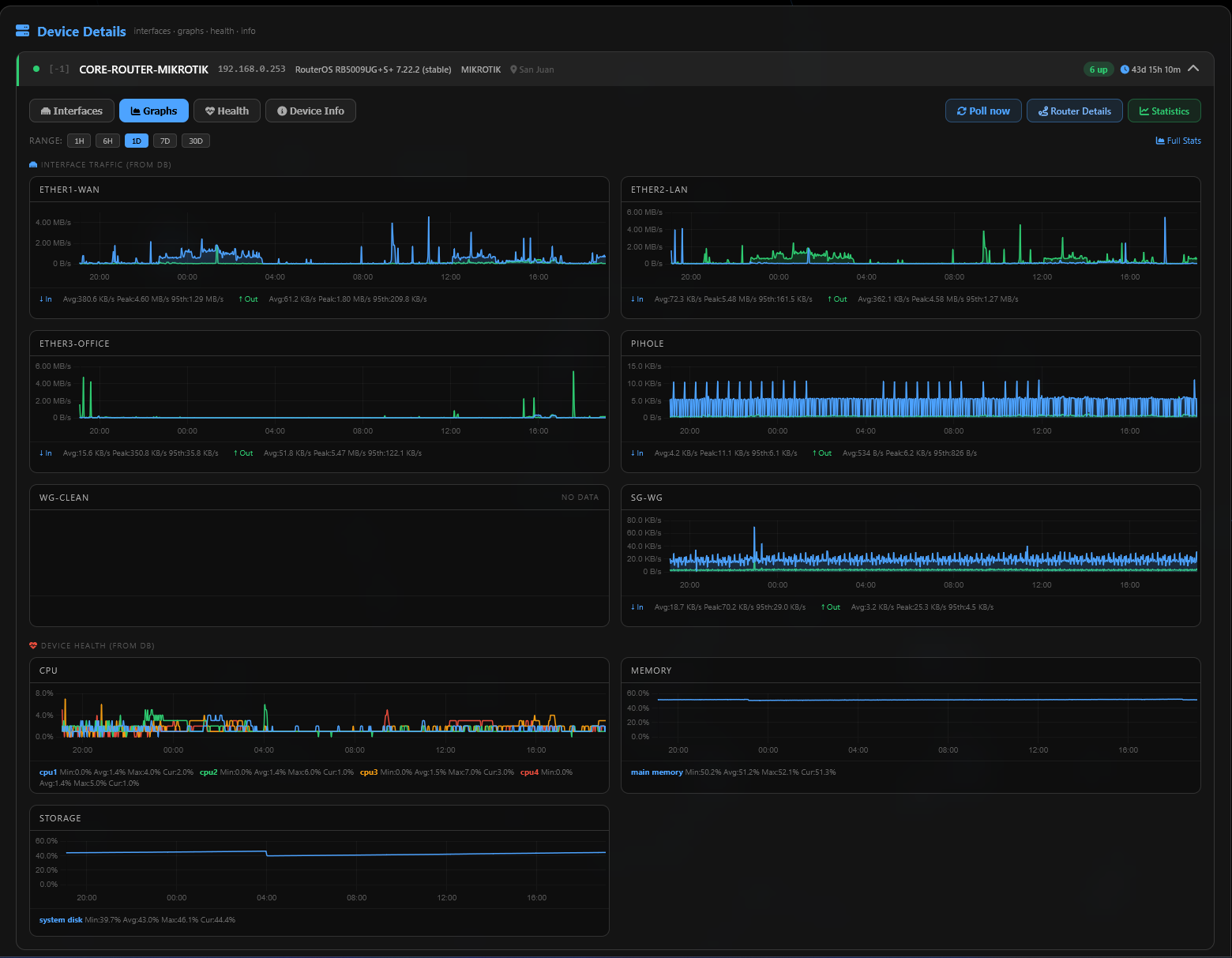The height and width of the screenshot is (958, 1232).
Task: Set range to 1H
Action: coord(79,141)
